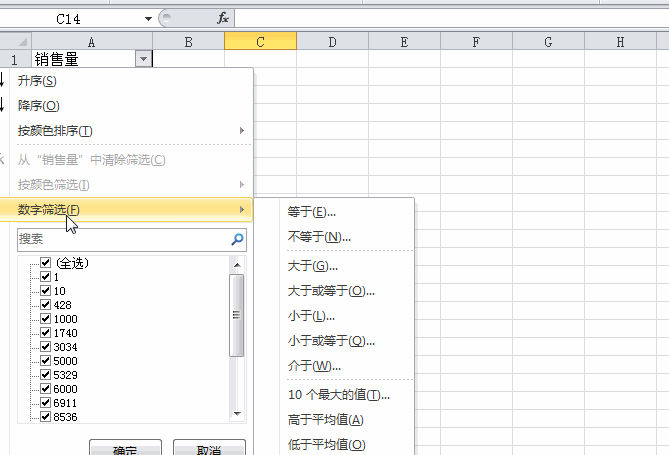Viewport: 669px width, 455px height.
Task: Click the fx insert function icon
Action: [223, 18]
